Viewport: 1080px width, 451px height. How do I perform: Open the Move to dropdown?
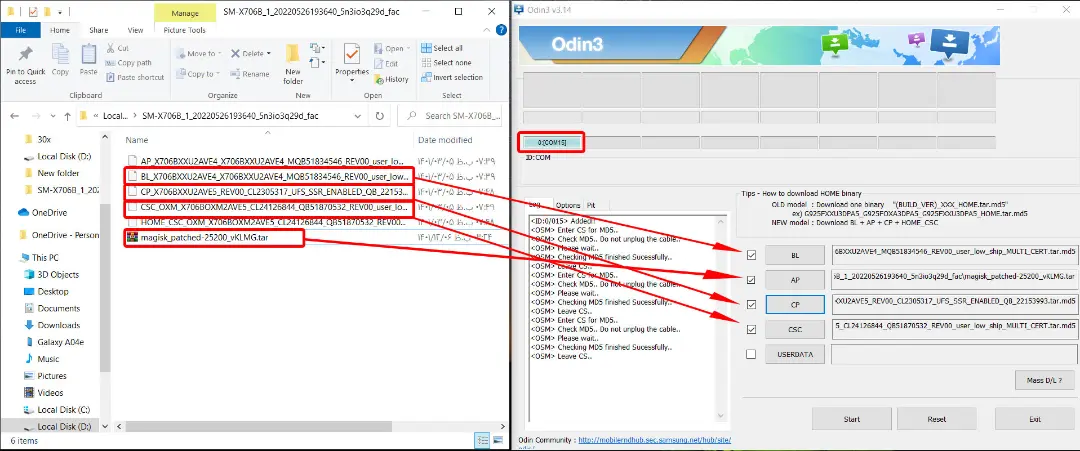pyautogui.click(x=197, y=53)
